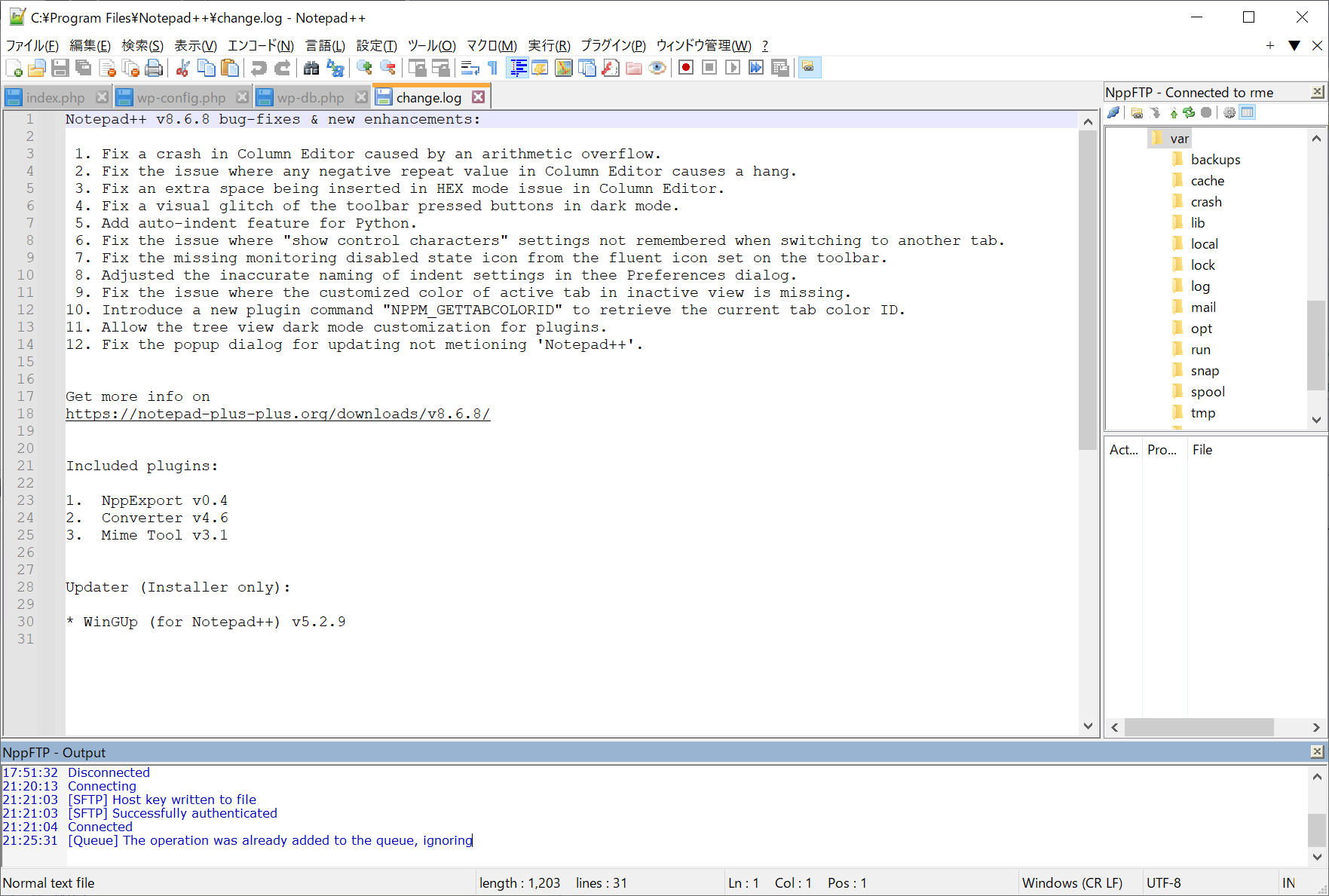Toggle the monitoring eye icon
Screen dimensions: 1329x896
(x=657, y=68)
